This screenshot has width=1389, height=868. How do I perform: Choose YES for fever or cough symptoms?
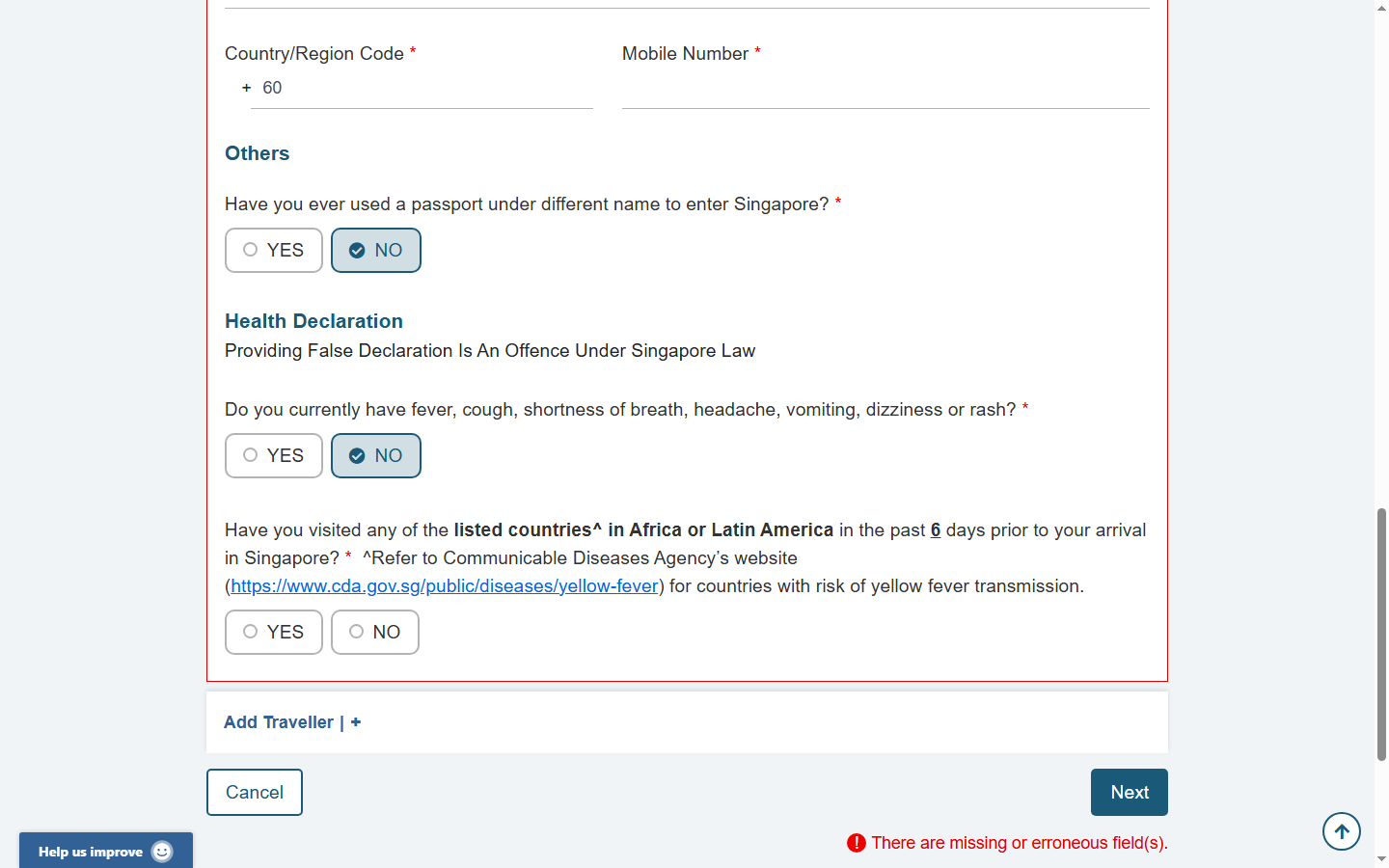pos(274,456)
